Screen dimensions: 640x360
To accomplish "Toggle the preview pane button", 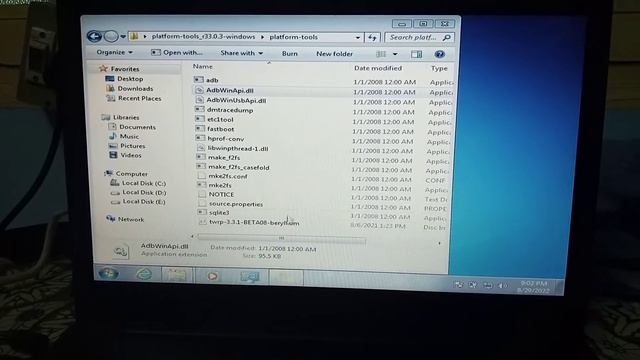I will point(417,54).
